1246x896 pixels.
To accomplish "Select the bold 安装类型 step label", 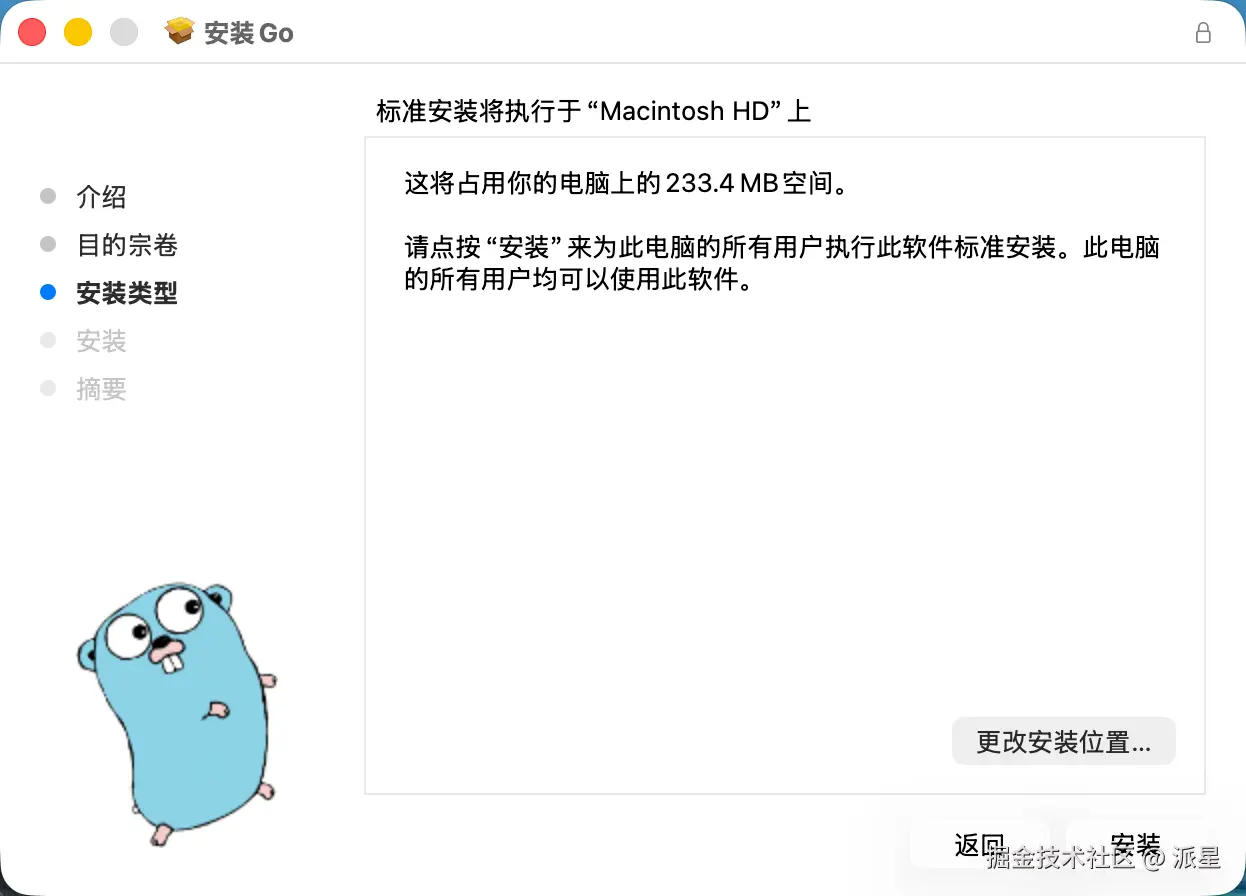I will point(127,293).
